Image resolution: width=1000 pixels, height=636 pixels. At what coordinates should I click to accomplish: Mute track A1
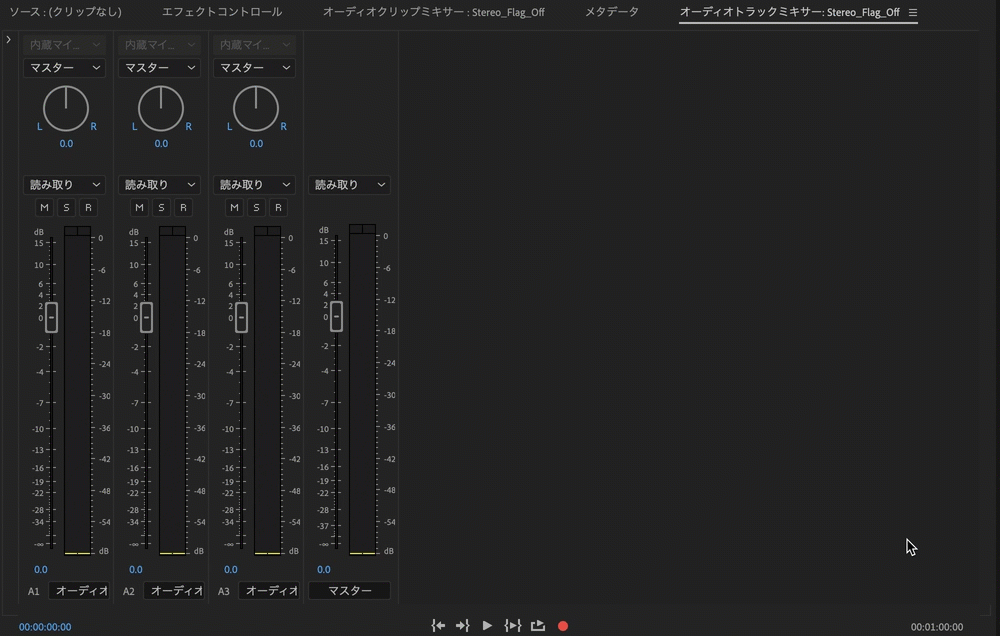(x=44, y=207)
